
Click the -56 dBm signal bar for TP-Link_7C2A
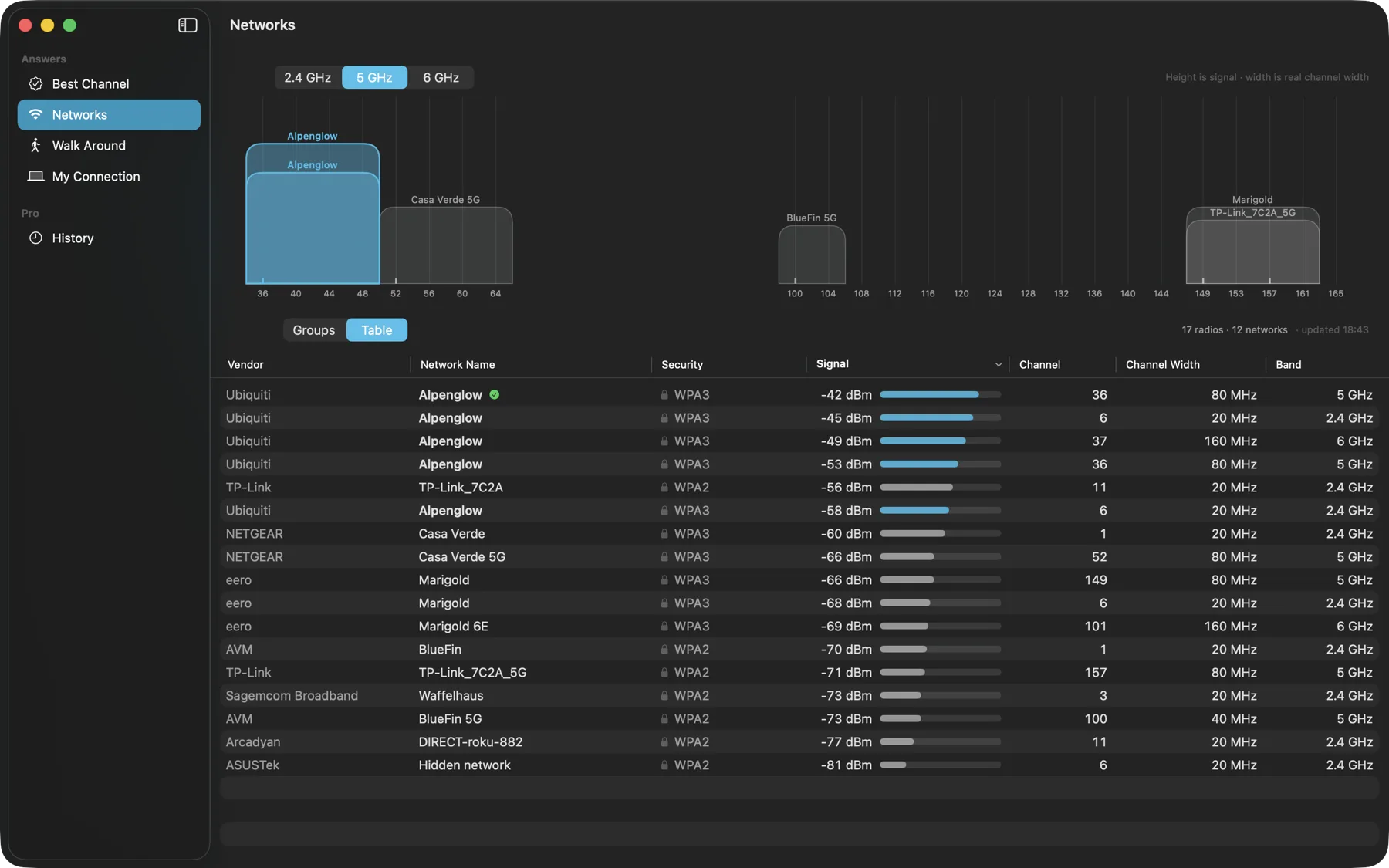940,487
